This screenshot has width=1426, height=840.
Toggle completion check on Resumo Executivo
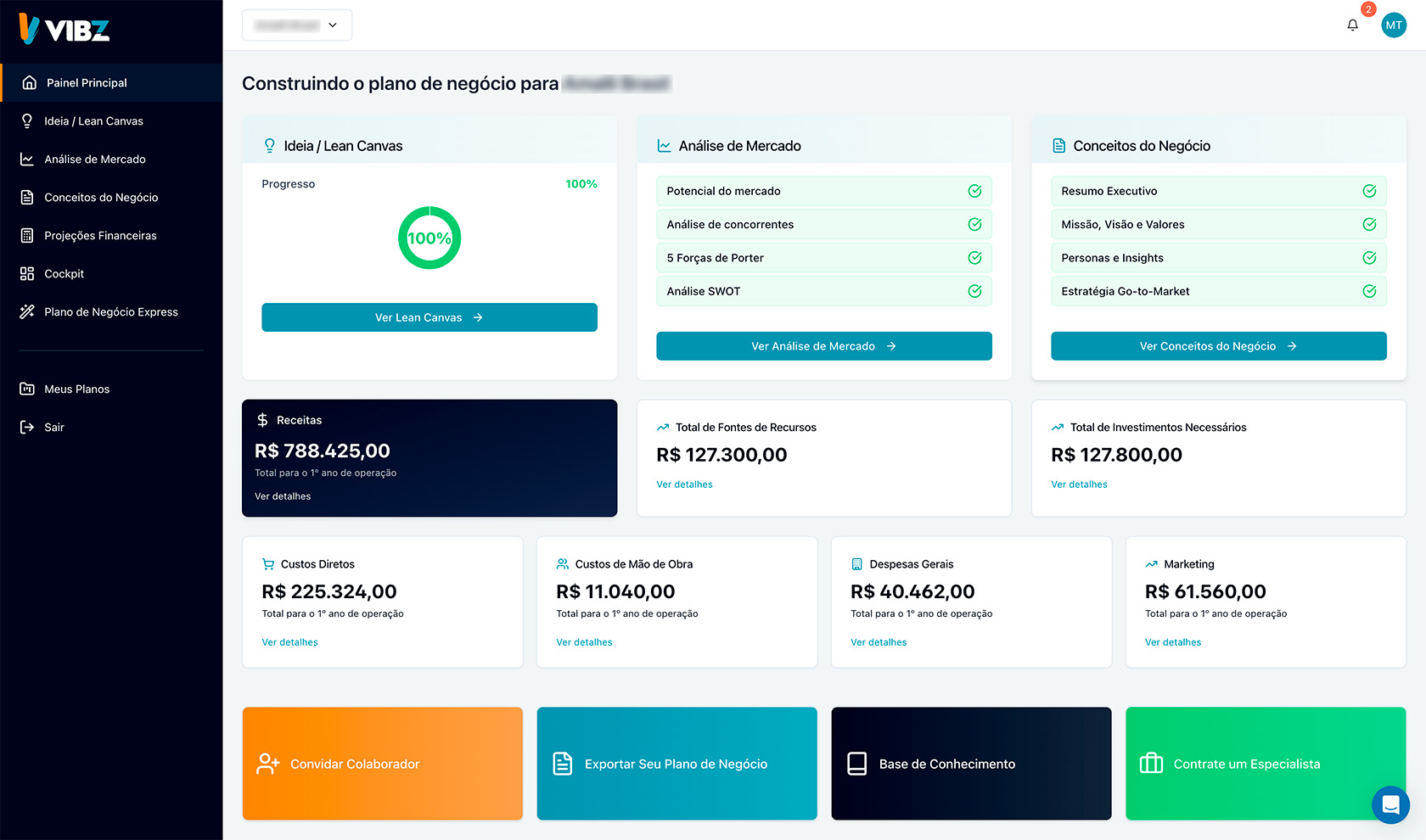[x=1369, y=190]
